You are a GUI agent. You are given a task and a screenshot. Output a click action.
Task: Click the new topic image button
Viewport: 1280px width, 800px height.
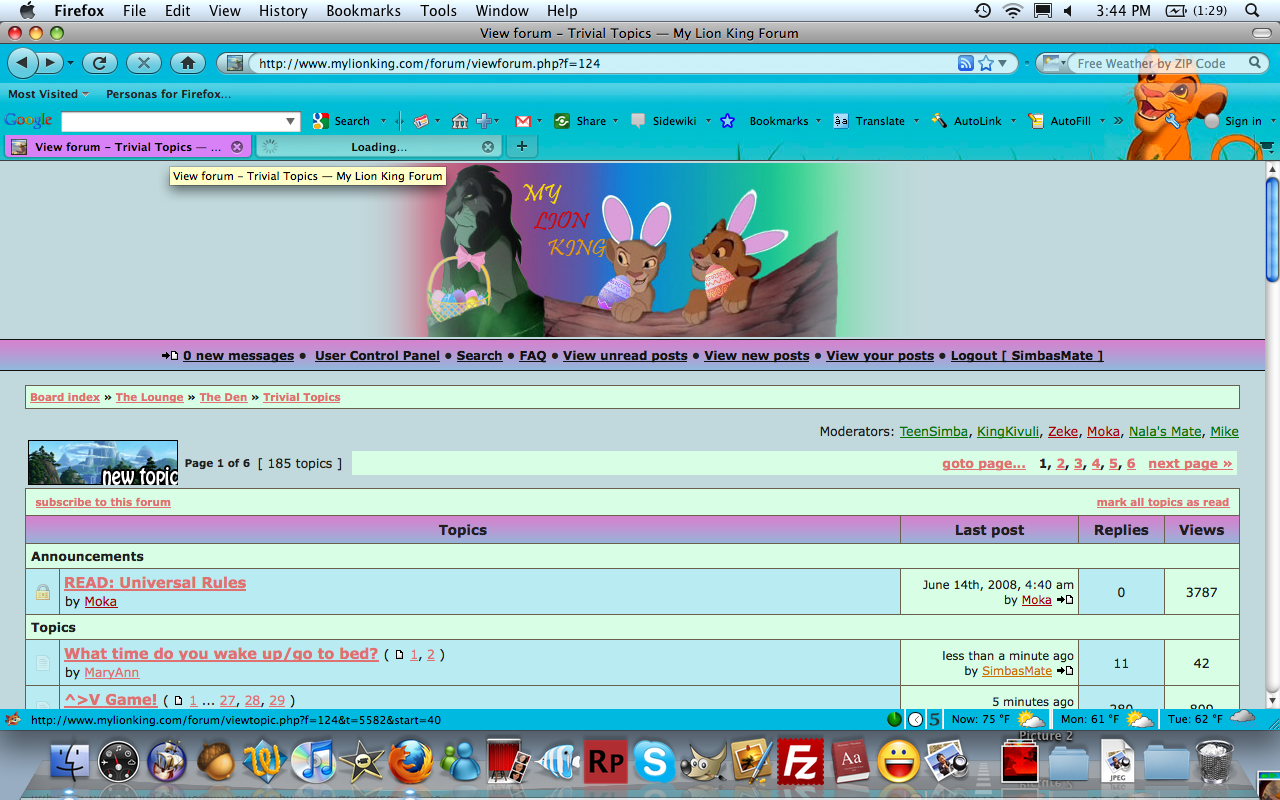tap(103, 463)
